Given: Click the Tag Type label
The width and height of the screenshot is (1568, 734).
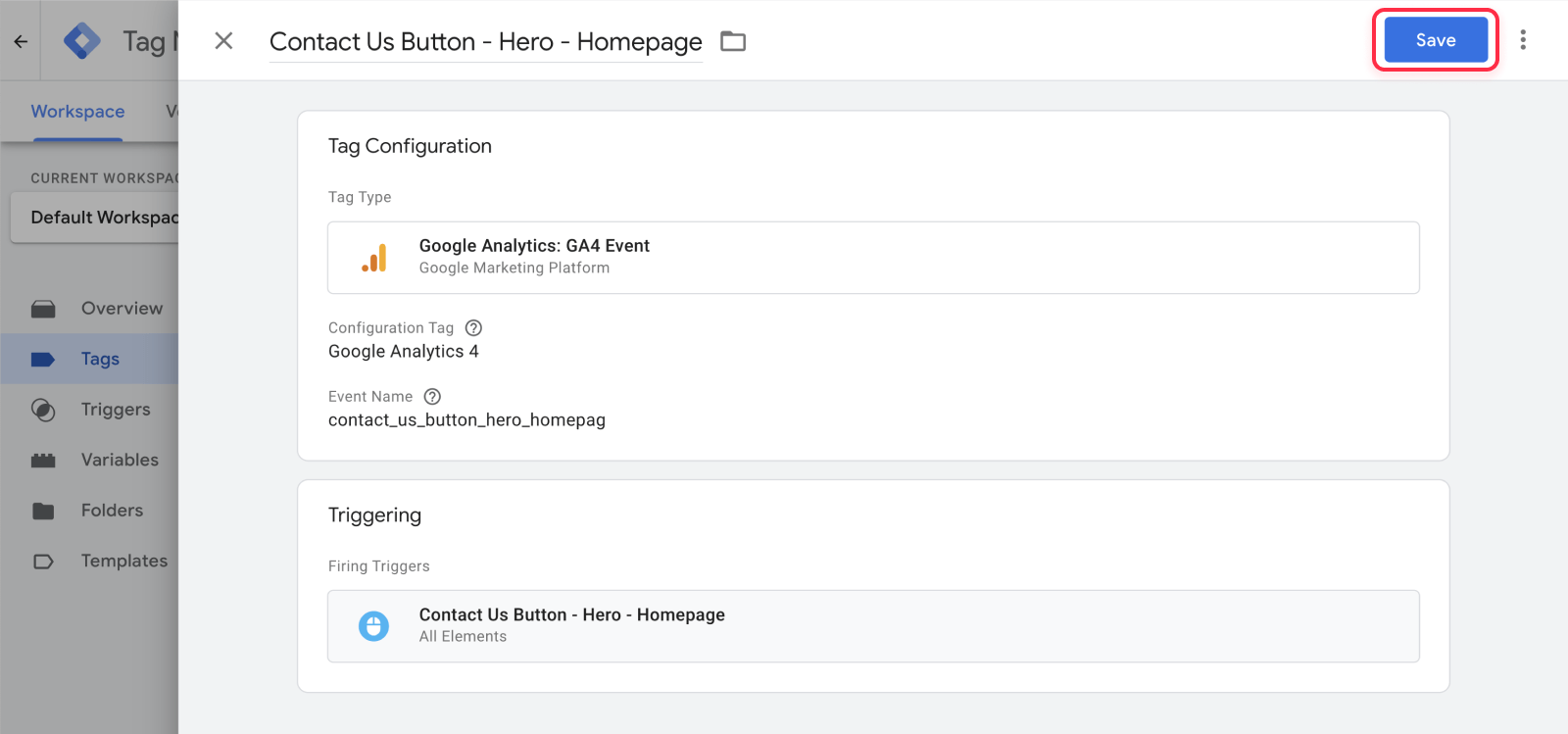Looking at the screenshot, I should 360,197.
